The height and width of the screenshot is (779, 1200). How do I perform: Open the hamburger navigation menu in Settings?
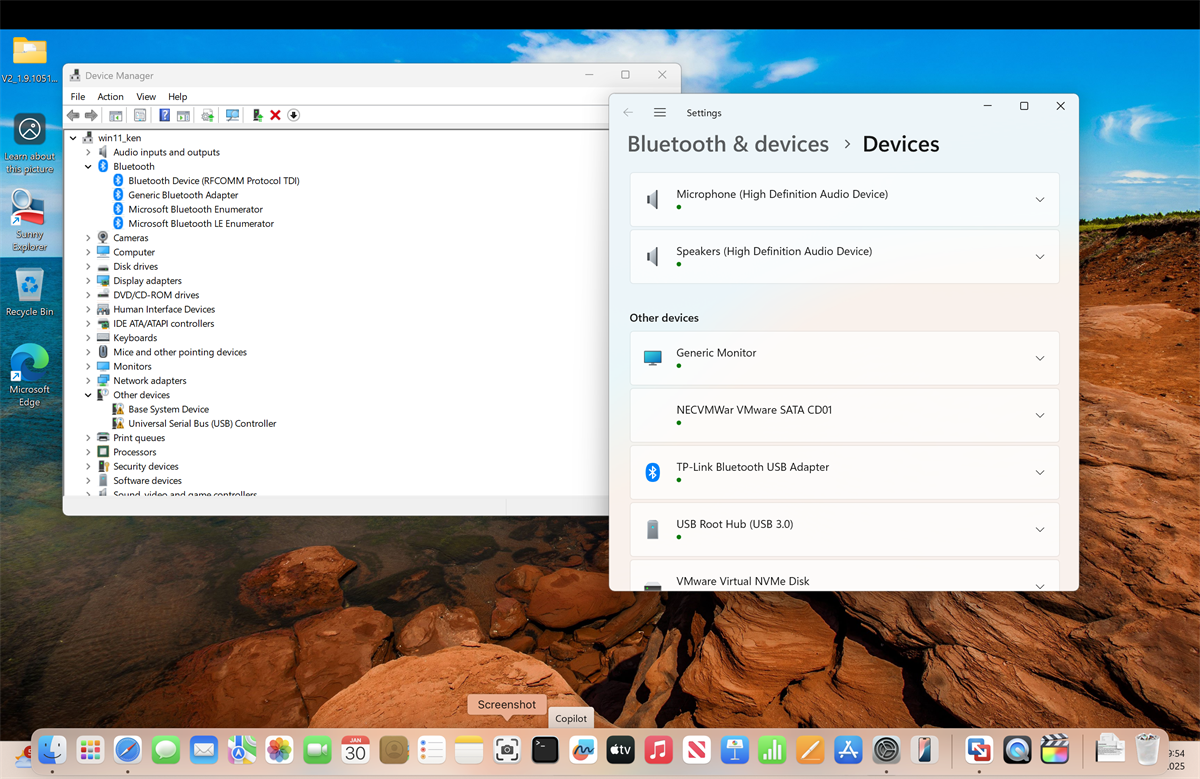coord(660,113)
